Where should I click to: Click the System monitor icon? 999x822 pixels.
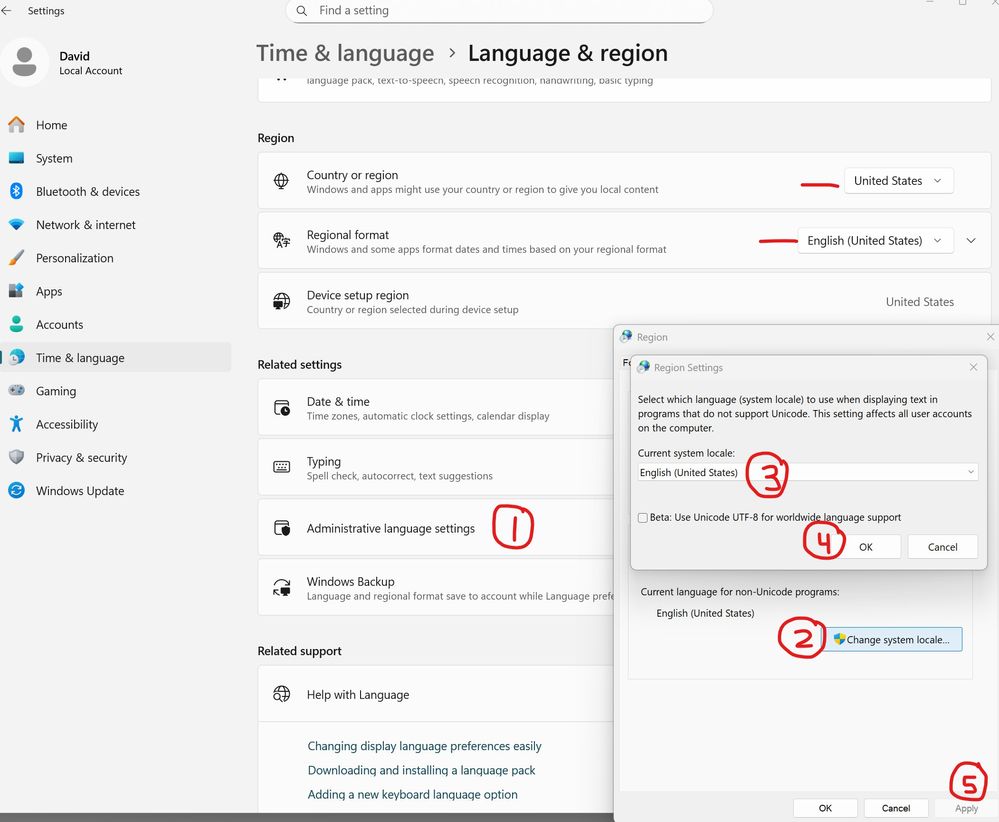tap(17, 158)
